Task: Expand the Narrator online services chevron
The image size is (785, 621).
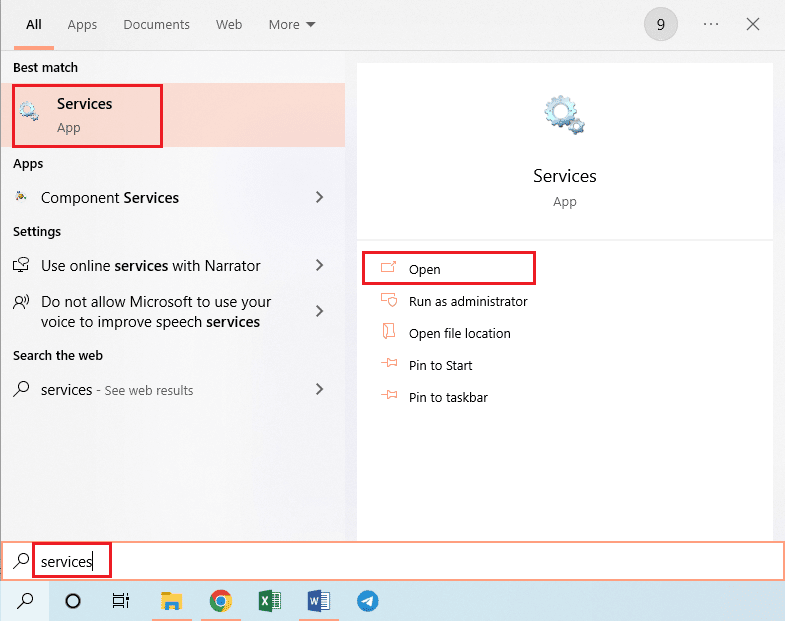Action: click(320, 266)
